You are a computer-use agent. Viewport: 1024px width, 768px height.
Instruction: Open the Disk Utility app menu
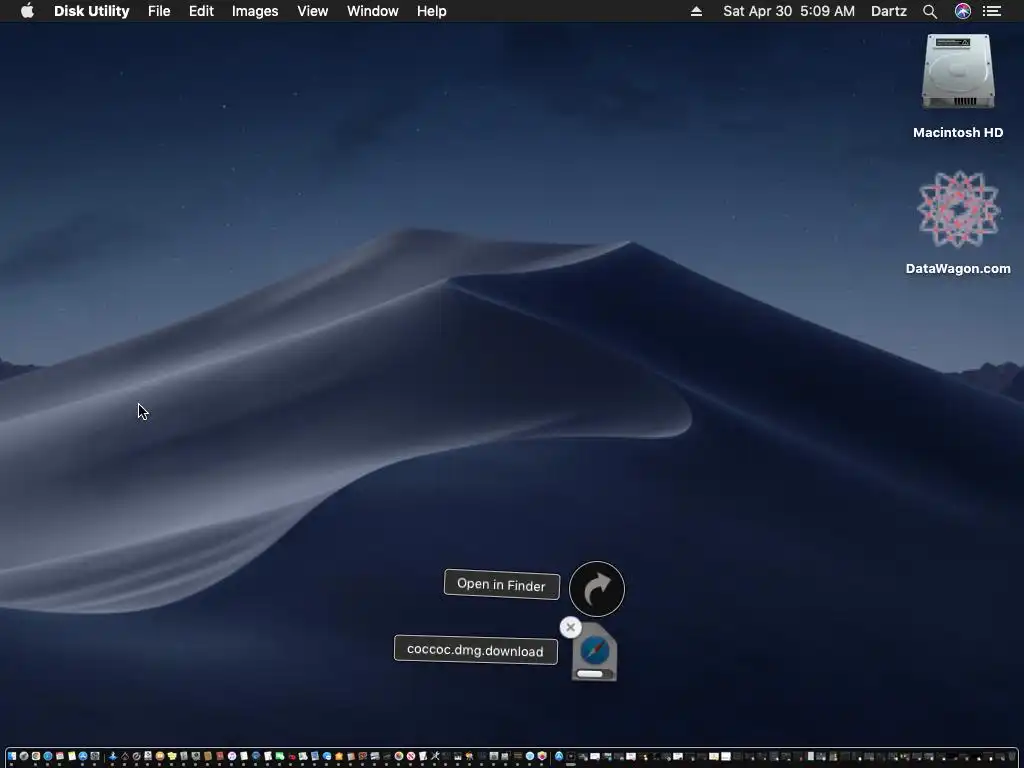tap(91, 11)
